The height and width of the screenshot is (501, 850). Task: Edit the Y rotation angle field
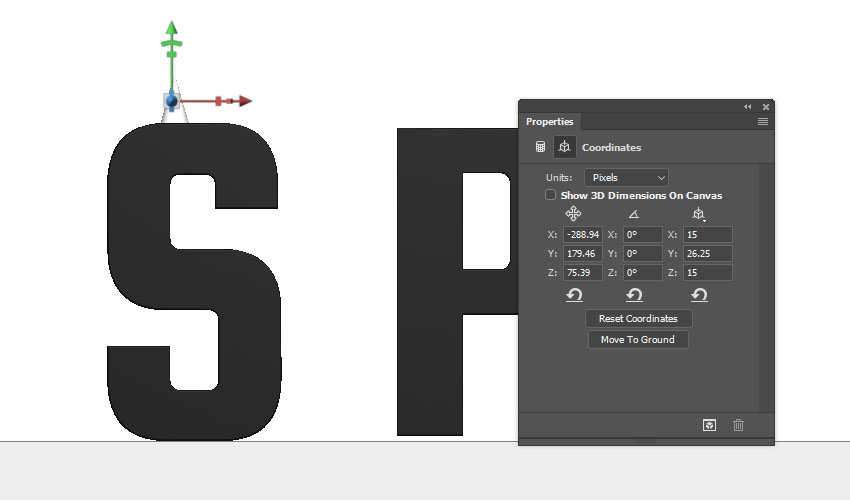point(642,253)
